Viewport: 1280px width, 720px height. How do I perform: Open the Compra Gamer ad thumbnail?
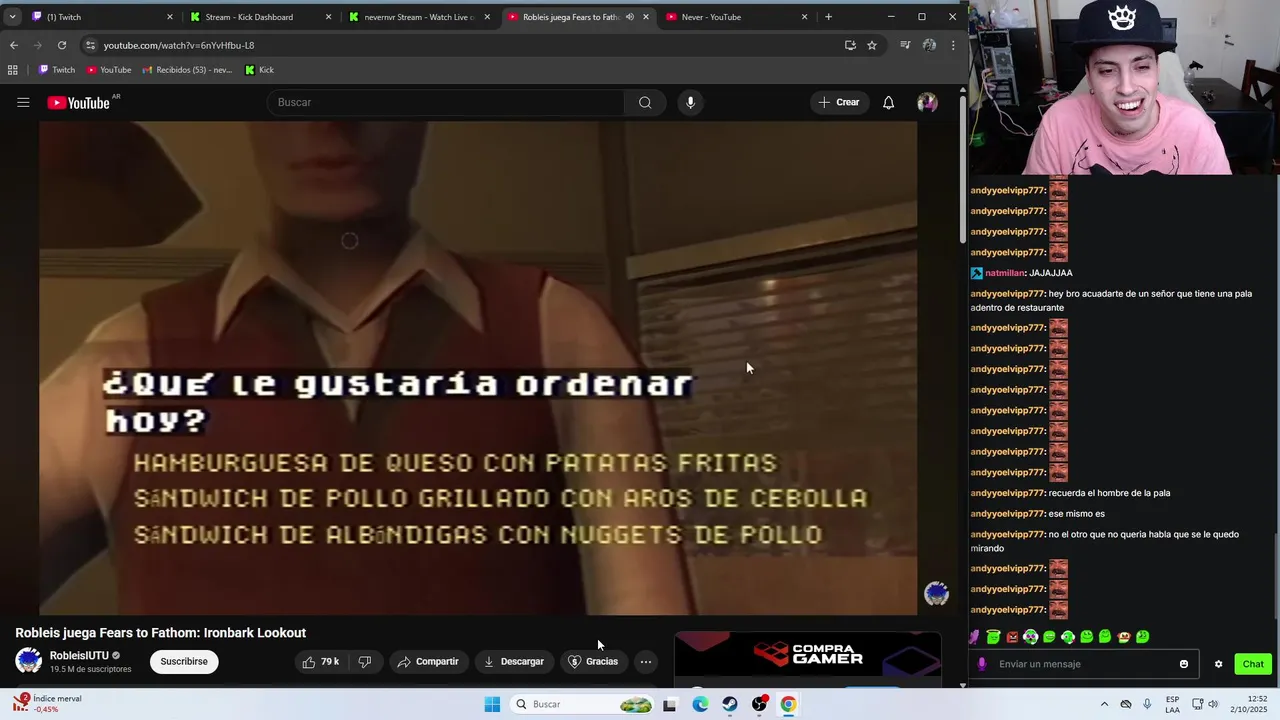point(808,659)
